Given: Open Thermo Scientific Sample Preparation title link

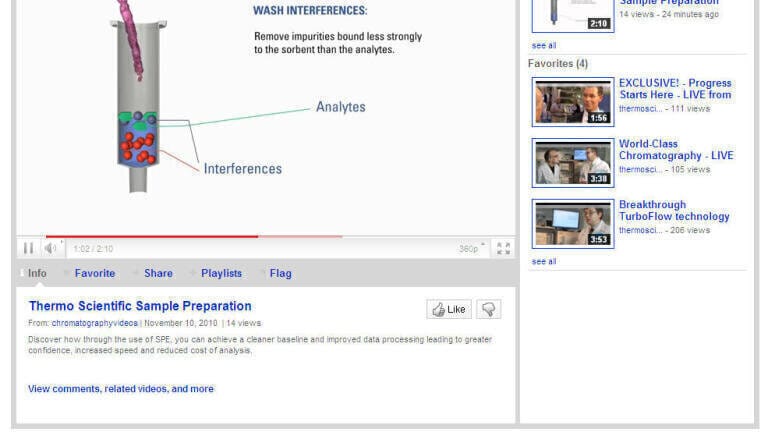Looking at the screenshot, I should [140, 306].
